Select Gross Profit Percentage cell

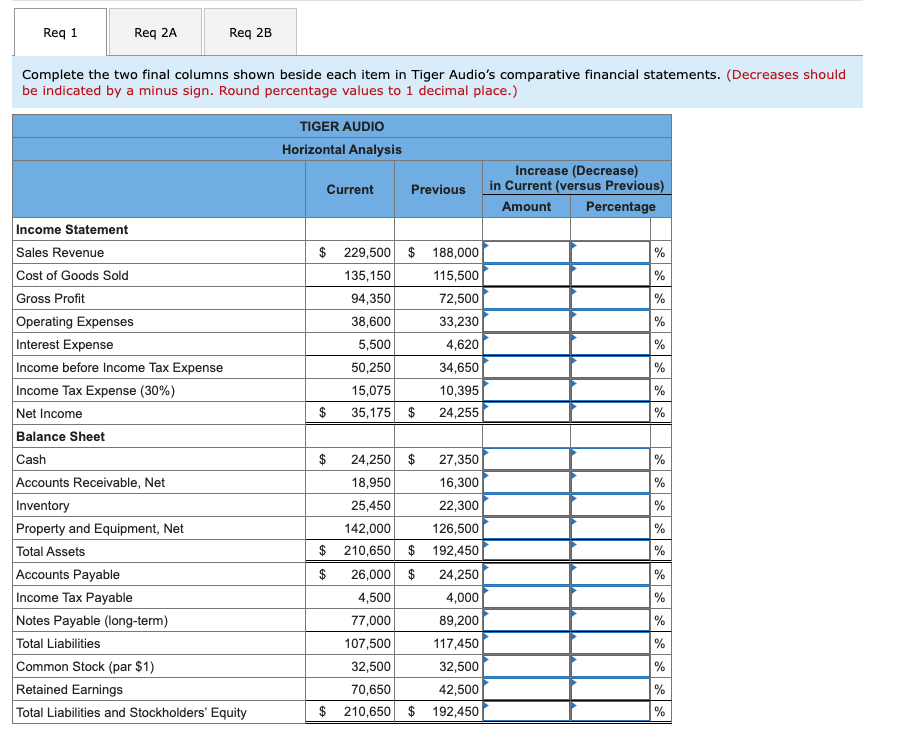(x=611, y=298)
